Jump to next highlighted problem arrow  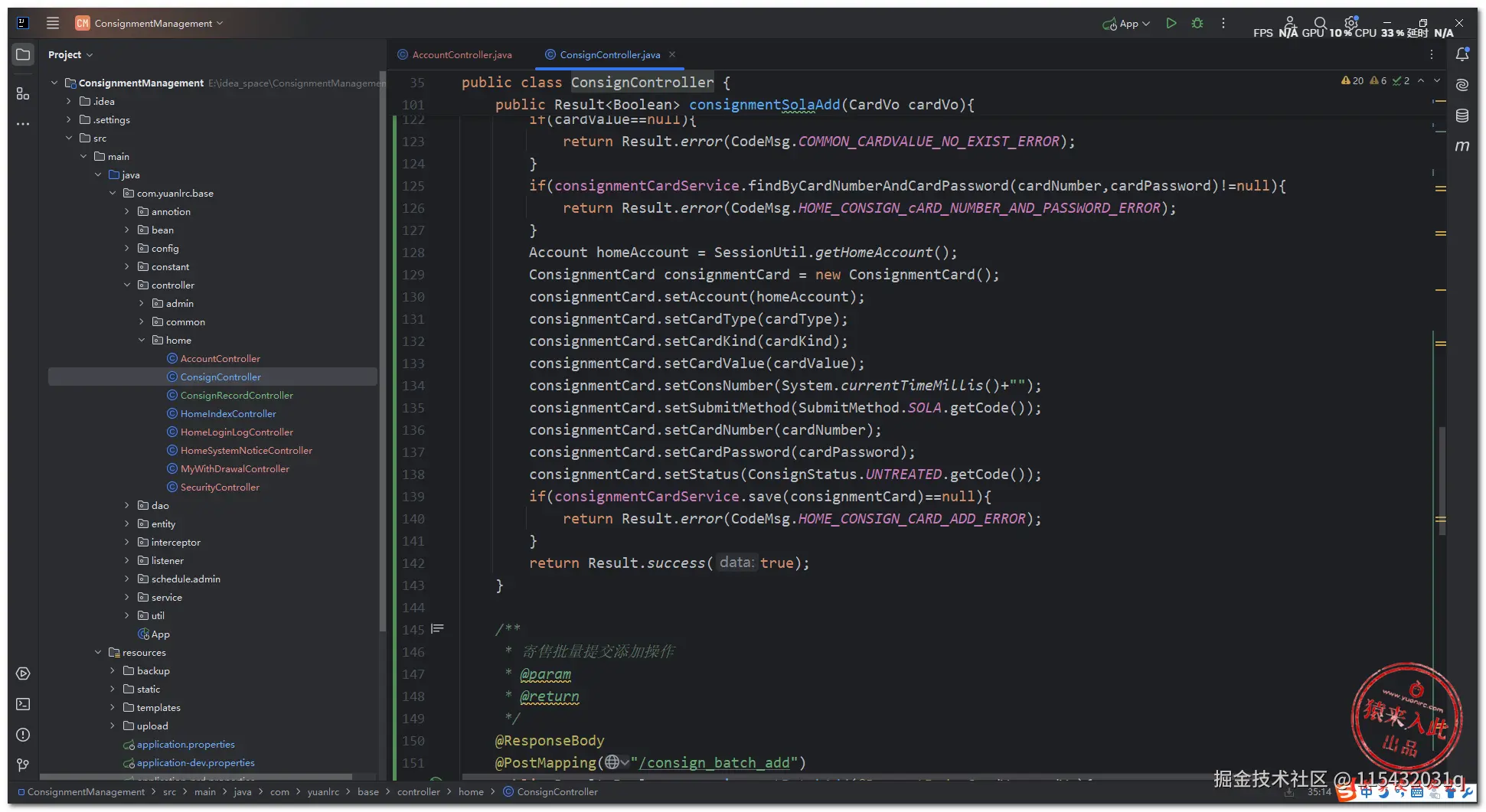[1437, 80]
